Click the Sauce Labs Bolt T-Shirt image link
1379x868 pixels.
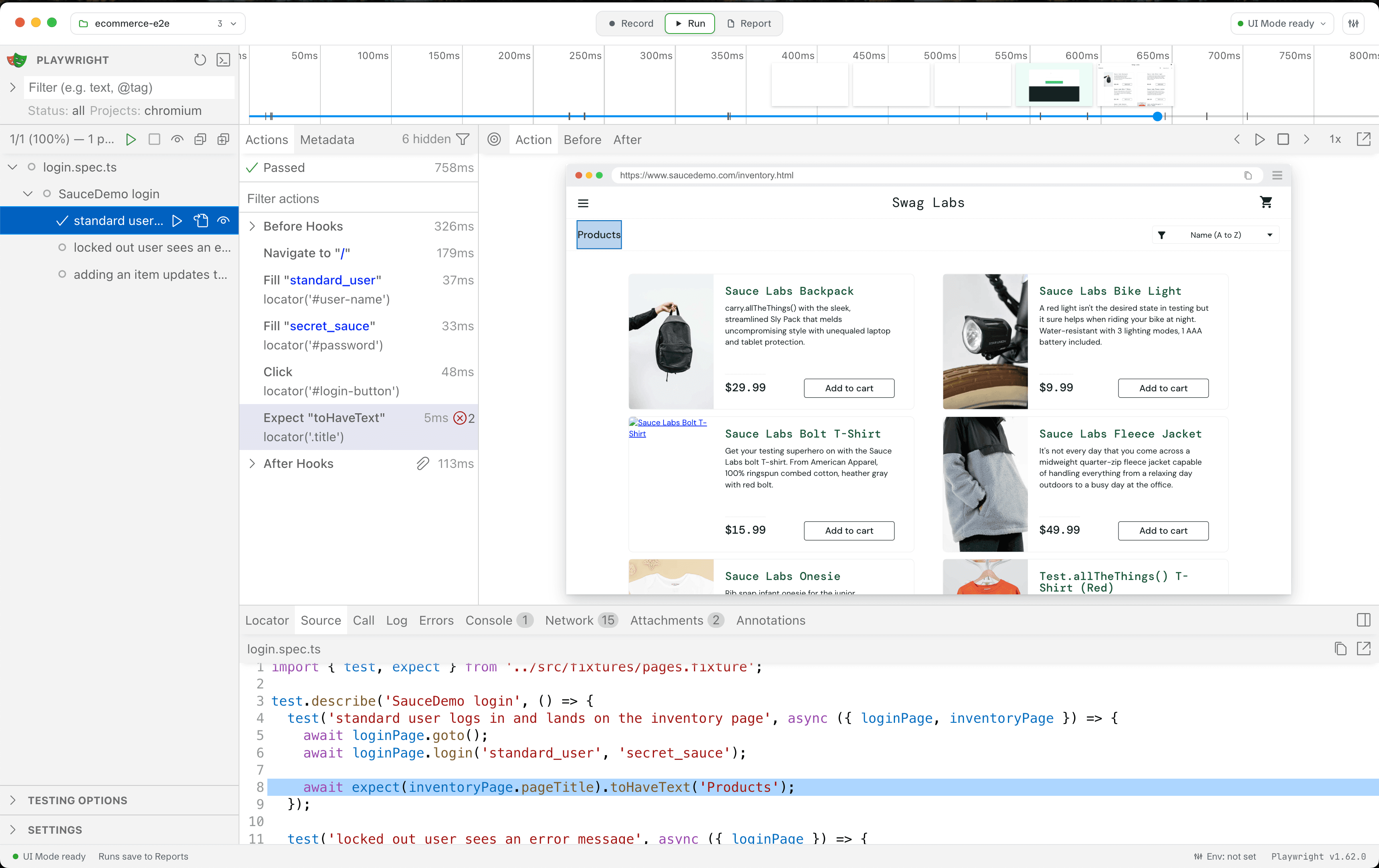(x=668, y=428)
